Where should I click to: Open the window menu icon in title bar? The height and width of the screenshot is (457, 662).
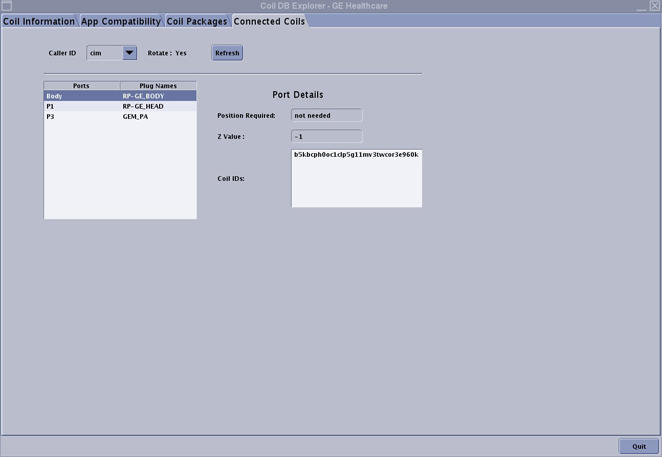pos(6,6)
